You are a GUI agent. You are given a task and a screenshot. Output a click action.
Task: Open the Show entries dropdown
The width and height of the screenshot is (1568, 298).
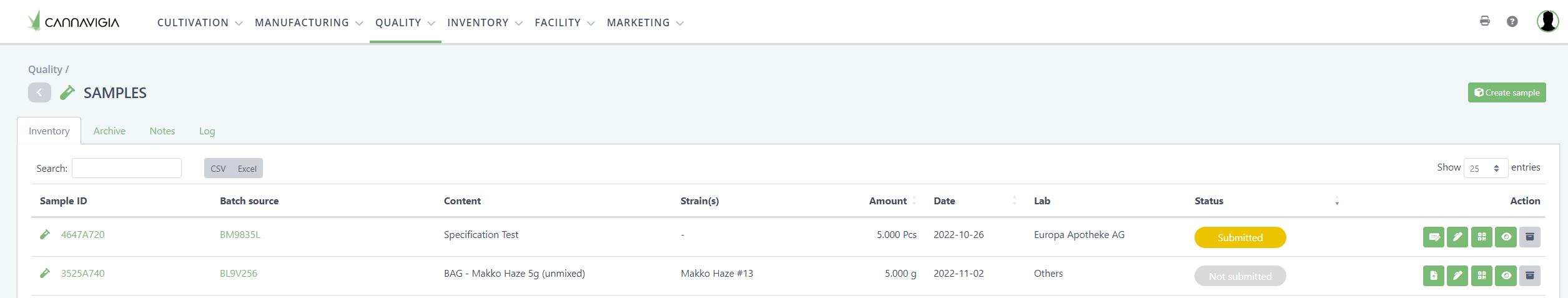click(1485, 168)
